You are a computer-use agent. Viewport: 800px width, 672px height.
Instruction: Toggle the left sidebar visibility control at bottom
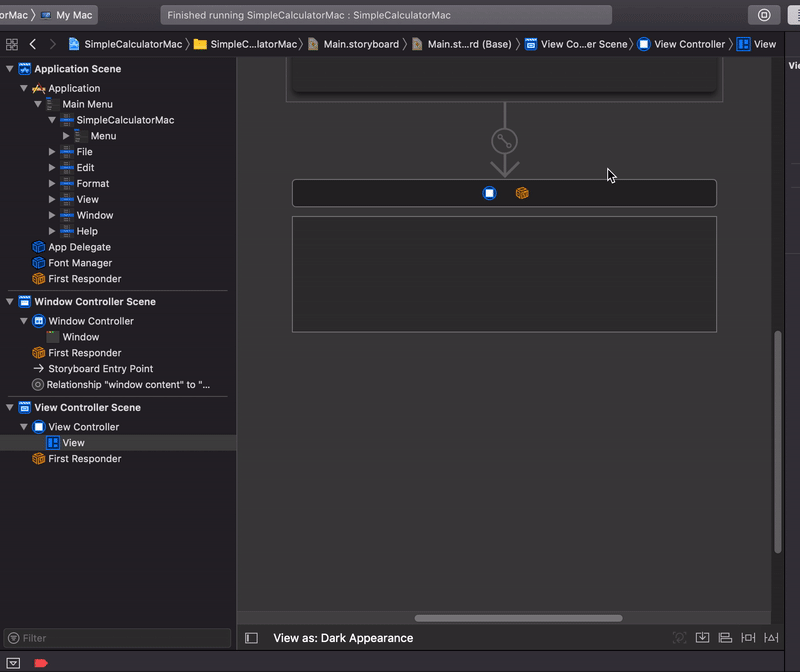pos(250,638)
